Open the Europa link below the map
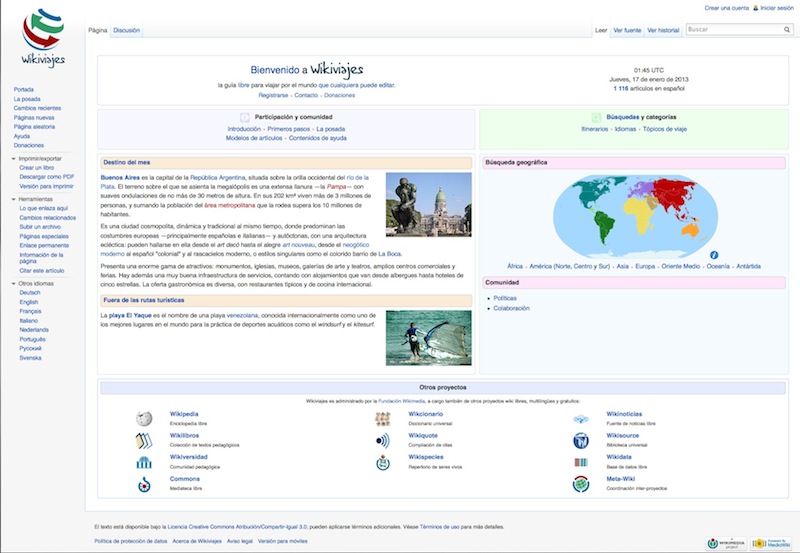Viewport: 800px width, 553px height. pos(645,266)
